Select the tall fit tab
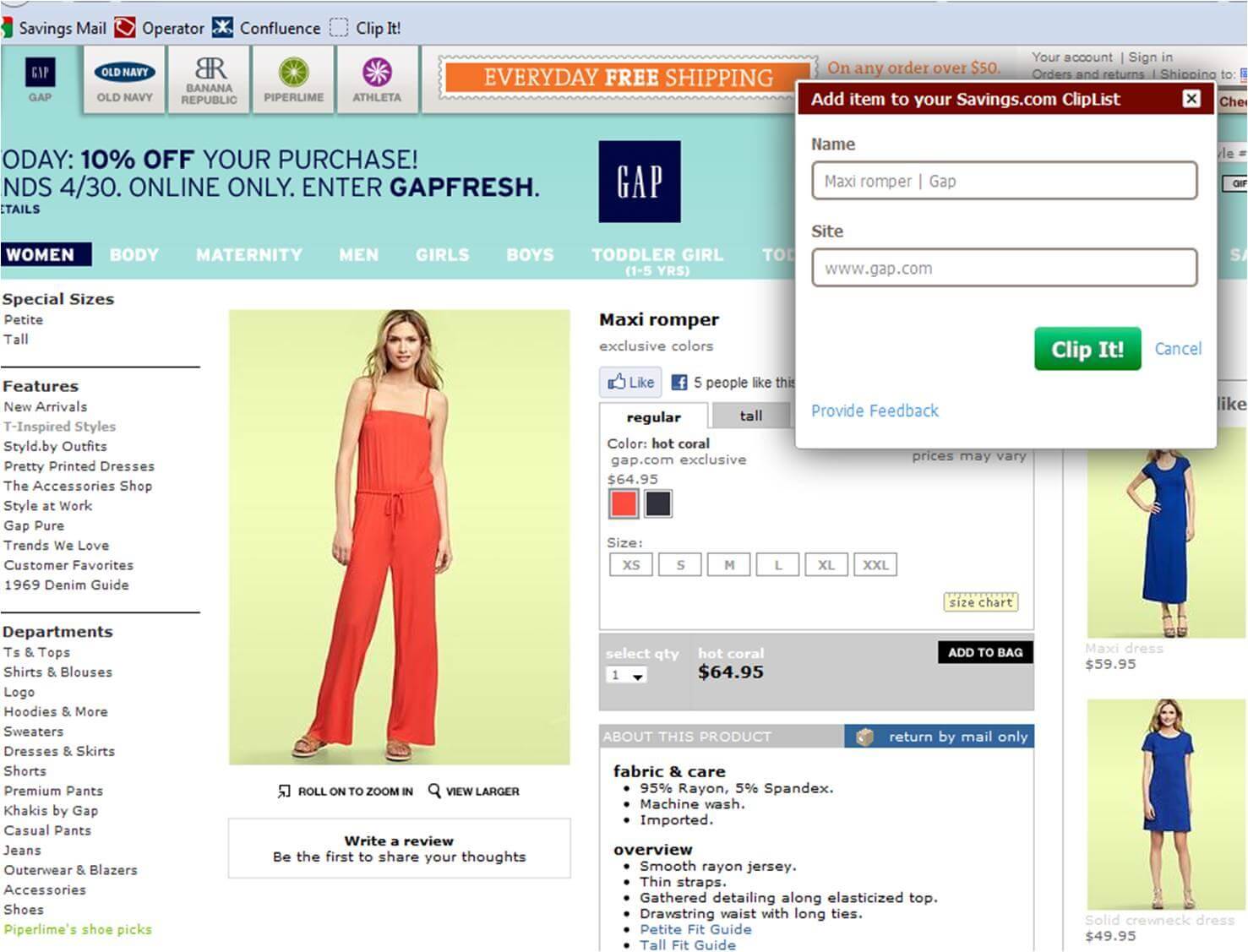 pyautogui.click(x=751, y=416)
